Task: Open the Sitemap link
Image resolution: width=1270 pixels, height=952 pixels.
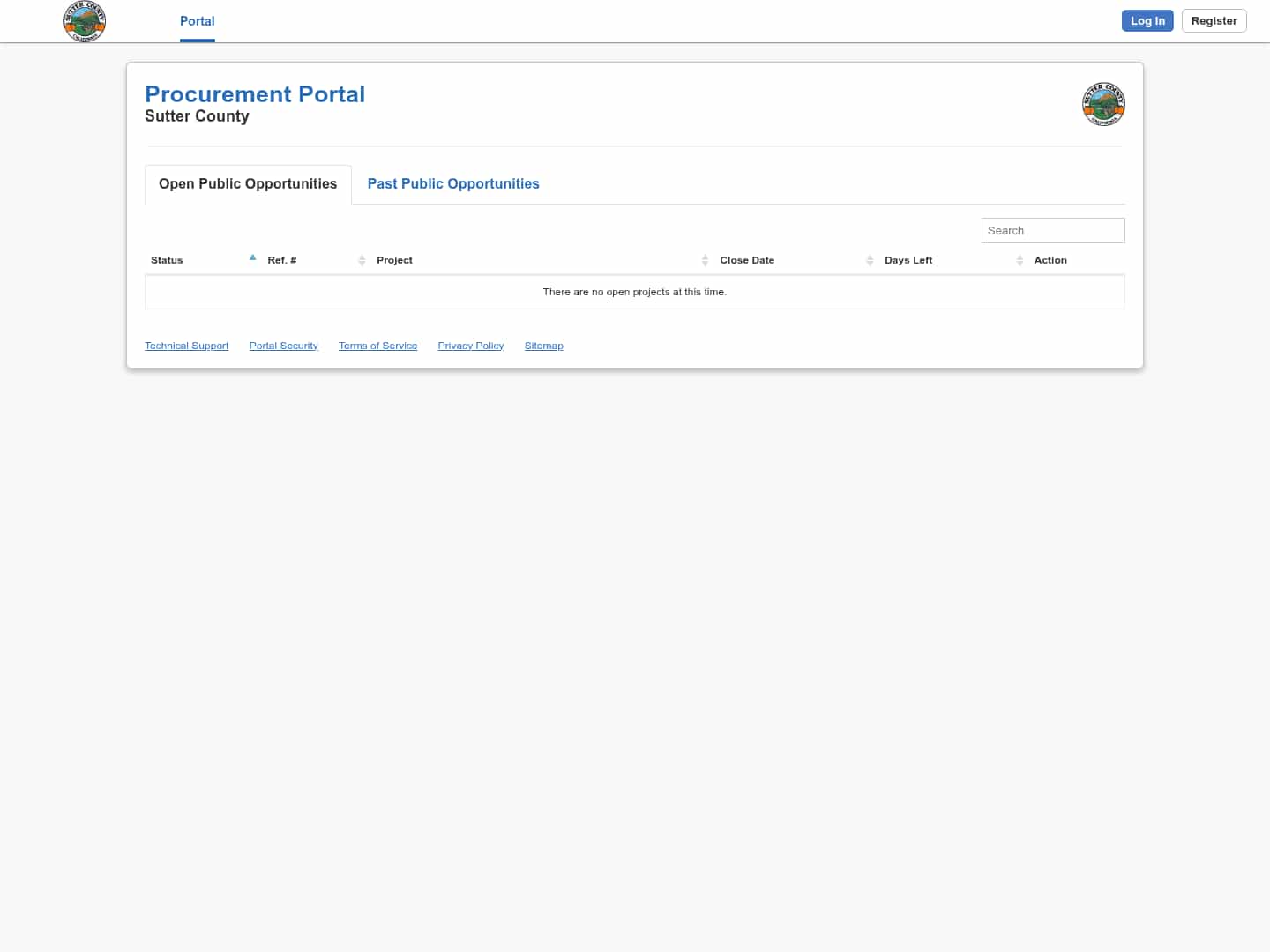Action: [x=543, y=346]
